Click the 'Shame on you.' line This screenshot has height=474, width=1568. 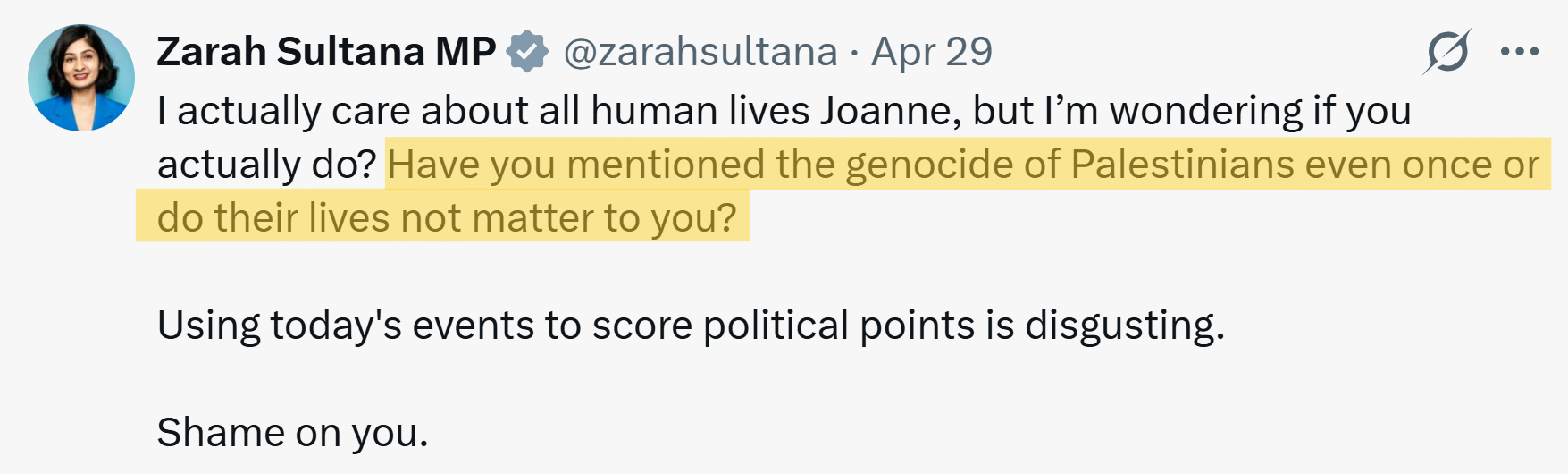click(x=293, y=433)
